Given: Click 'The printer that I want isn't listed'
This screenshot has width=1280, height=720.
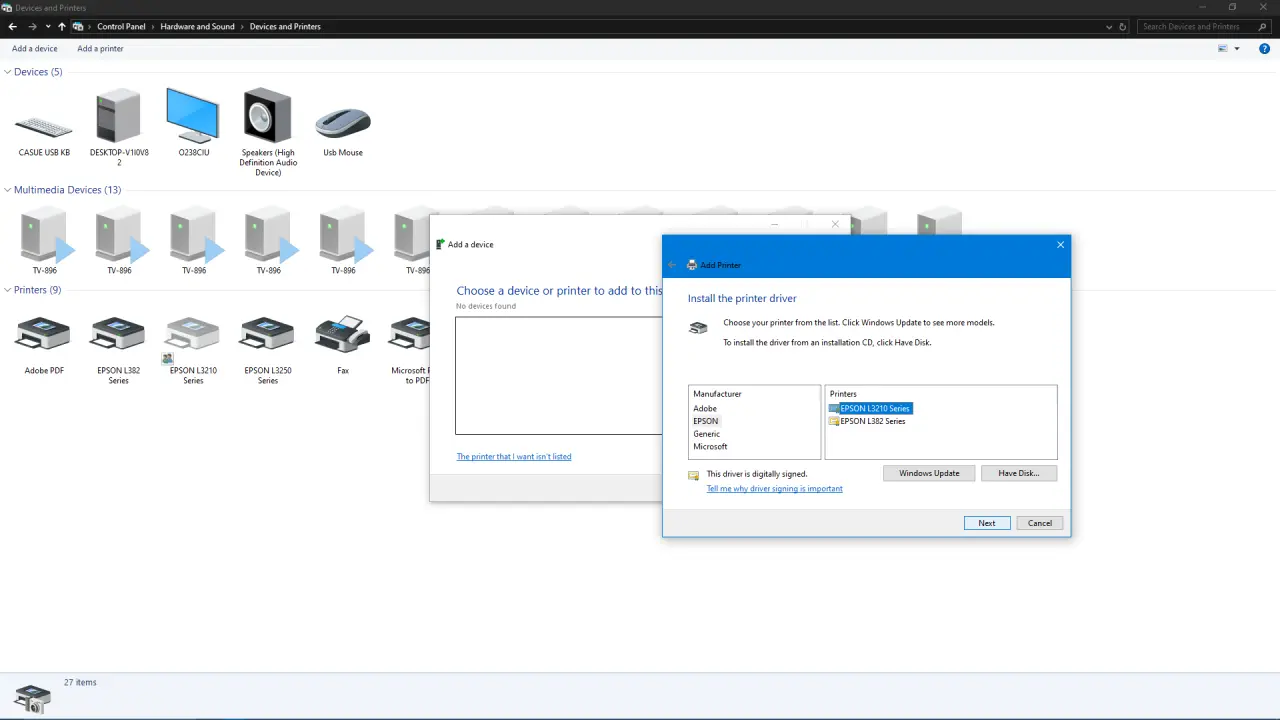Looking at the screenshot, I should [514, 456].
